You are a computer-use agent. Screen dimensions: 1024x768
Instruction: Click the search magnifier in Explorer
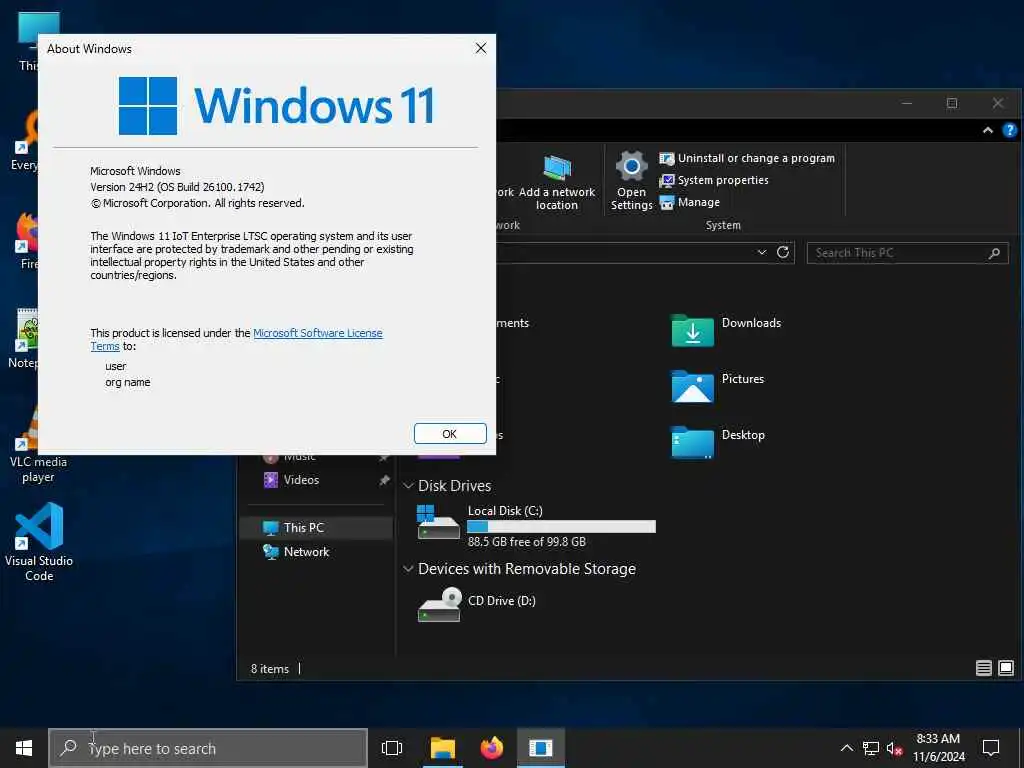pyautogui.click(x=994, y=253)
